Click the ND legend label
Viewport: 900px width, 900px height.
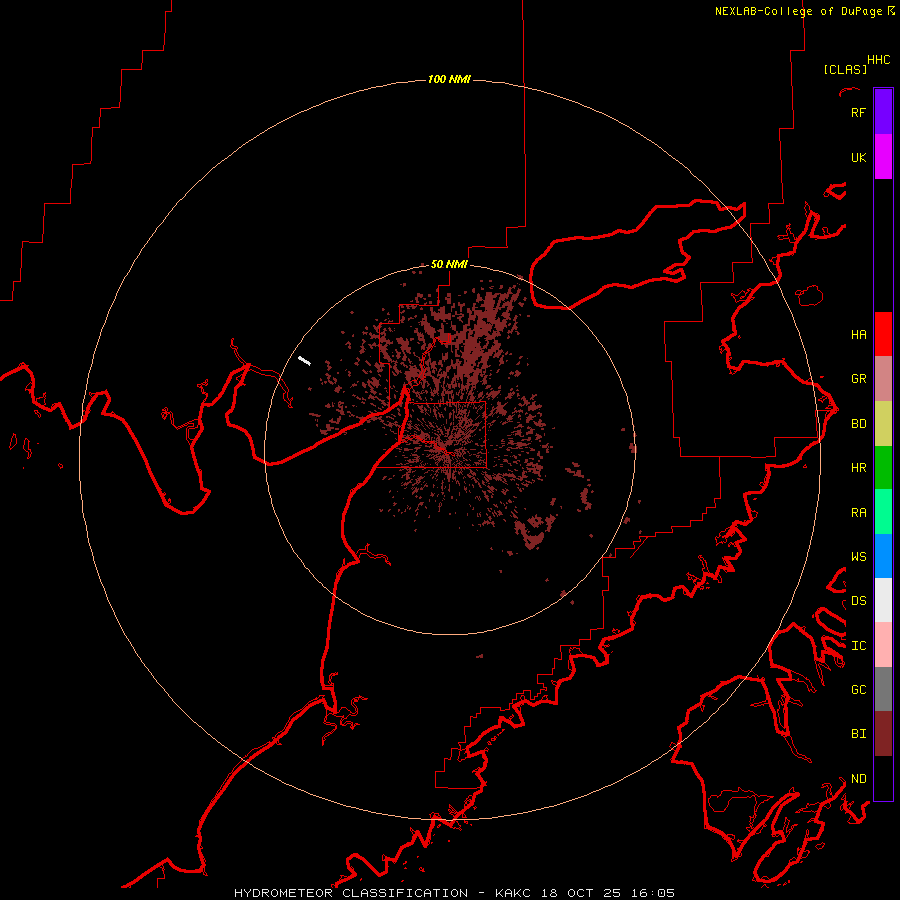coord(858,778)
